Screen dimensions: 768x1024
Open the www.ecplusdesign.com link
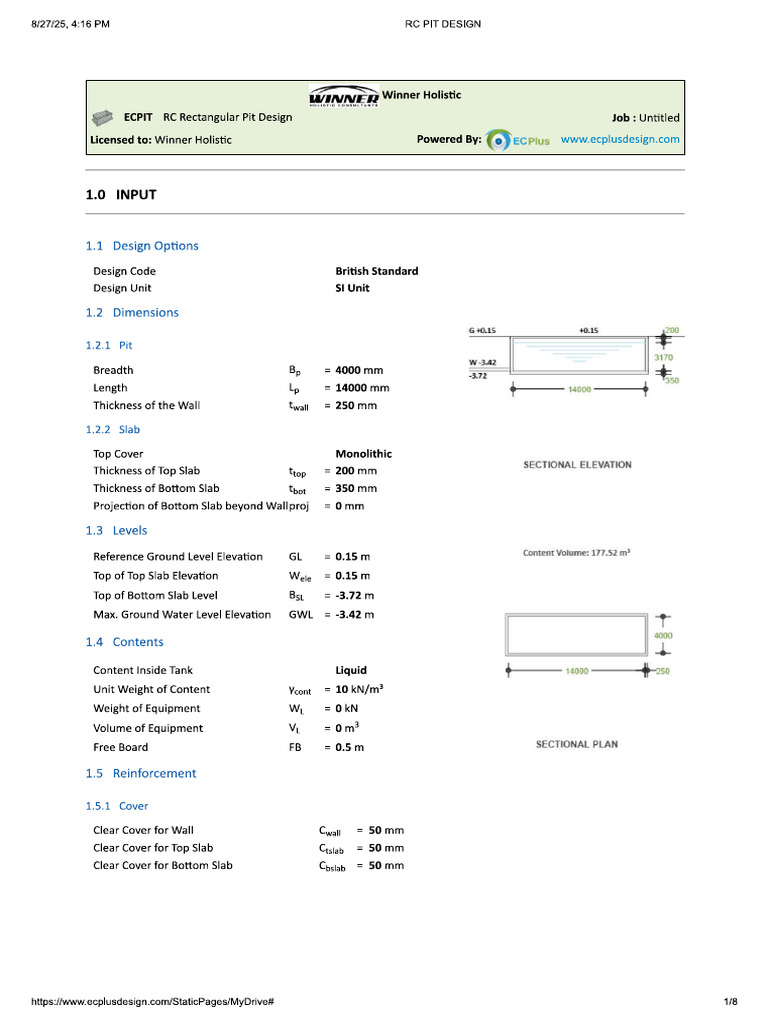(620, 139)
